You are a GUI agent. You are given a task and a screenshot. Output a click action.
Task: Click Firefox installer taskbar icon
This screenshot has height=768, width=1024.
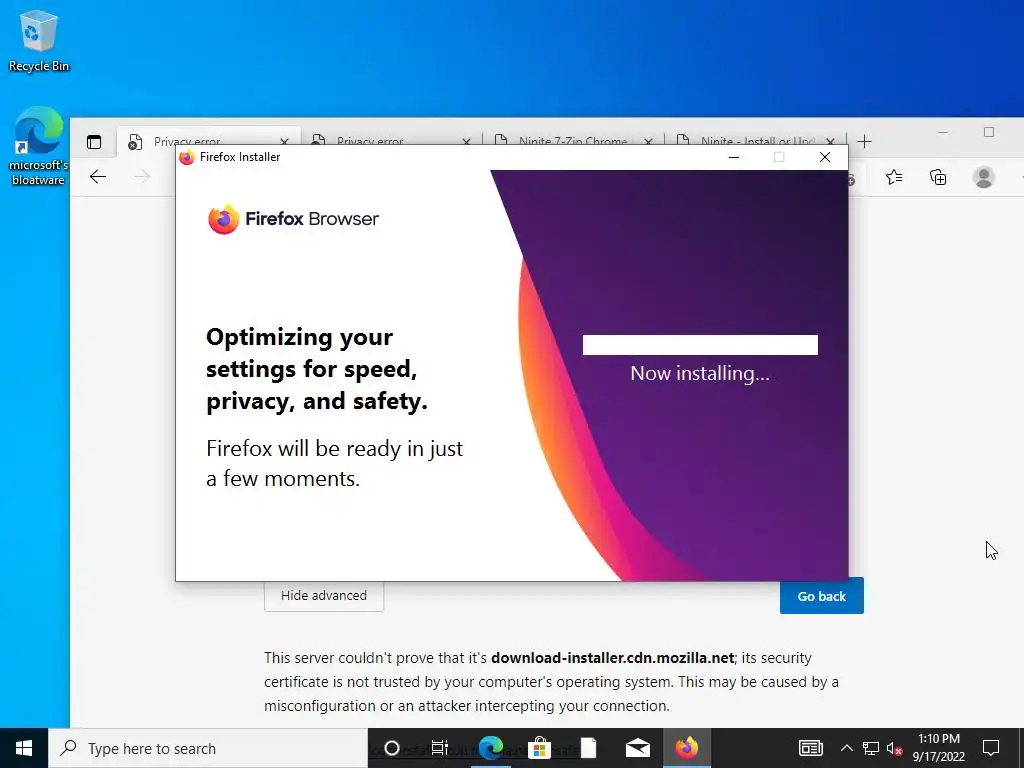[x=686, y=748]
